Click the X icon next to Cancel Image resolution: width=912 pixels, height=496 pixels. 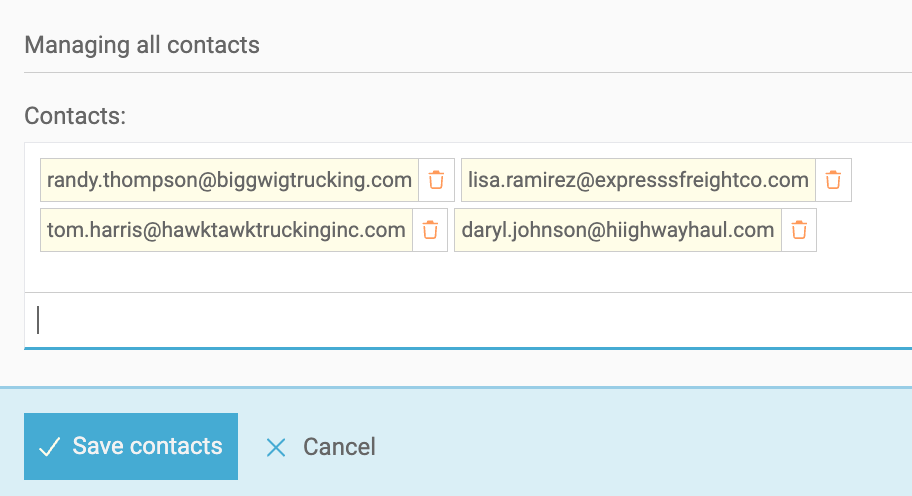click(x=276, y=447)
